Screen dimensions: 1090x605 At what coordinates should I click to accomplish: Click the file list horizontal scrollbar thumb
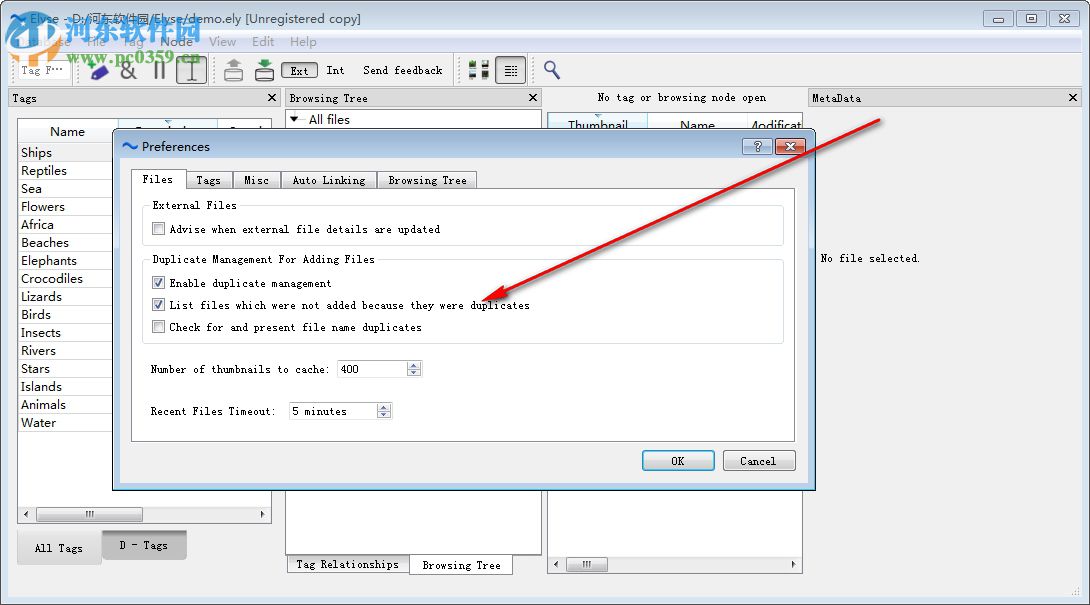click(x=587, y=564)
